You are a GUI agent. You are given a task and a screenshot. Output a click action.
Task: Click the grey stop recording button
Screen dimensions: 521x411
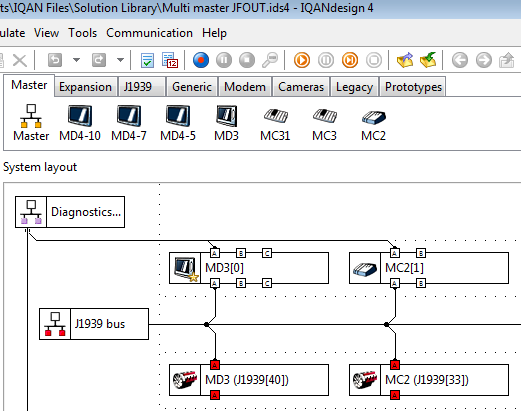pyautogui.click(x=247, y=60)
